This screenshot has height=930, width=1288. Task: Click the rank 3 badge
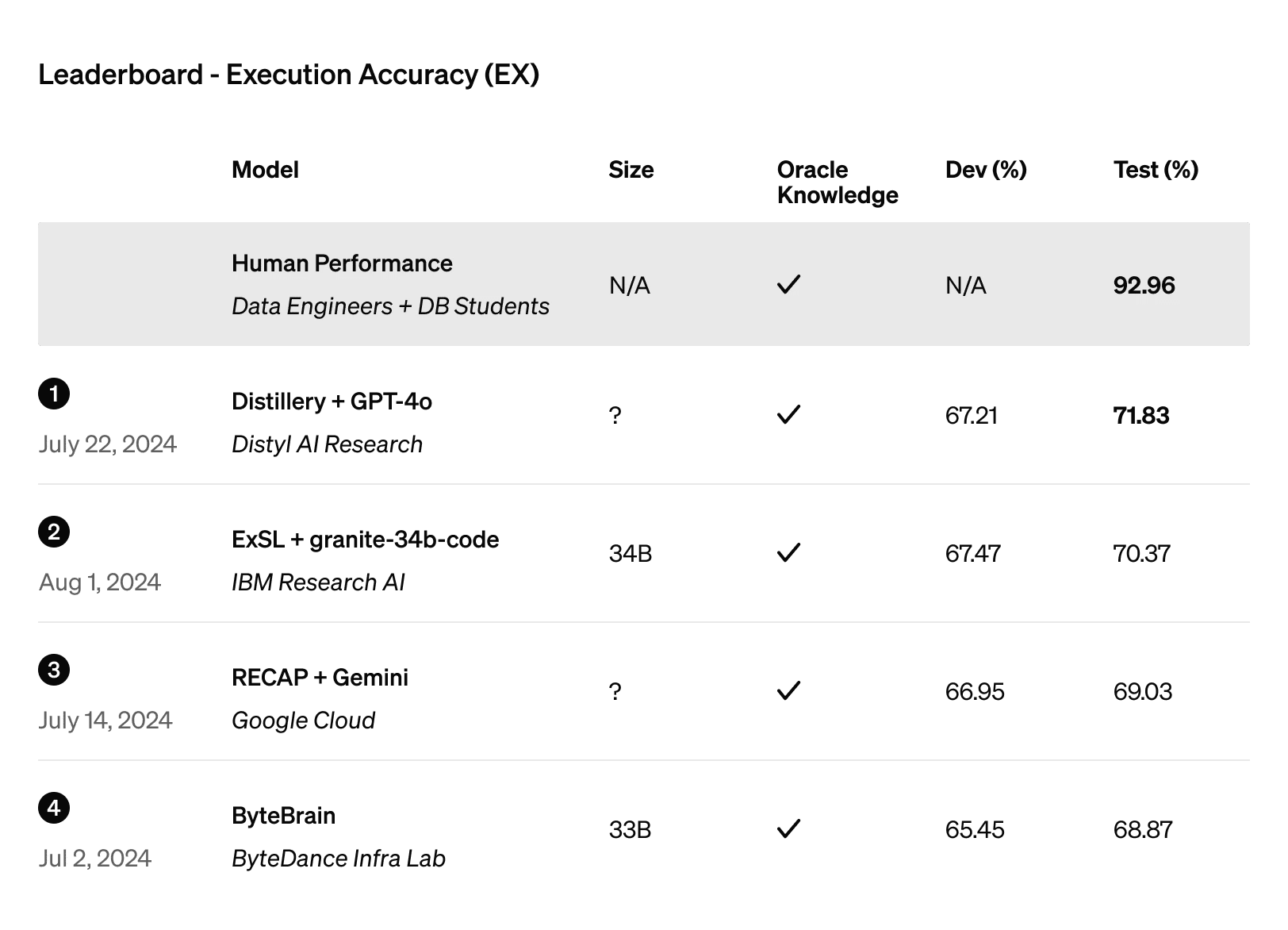54,671
